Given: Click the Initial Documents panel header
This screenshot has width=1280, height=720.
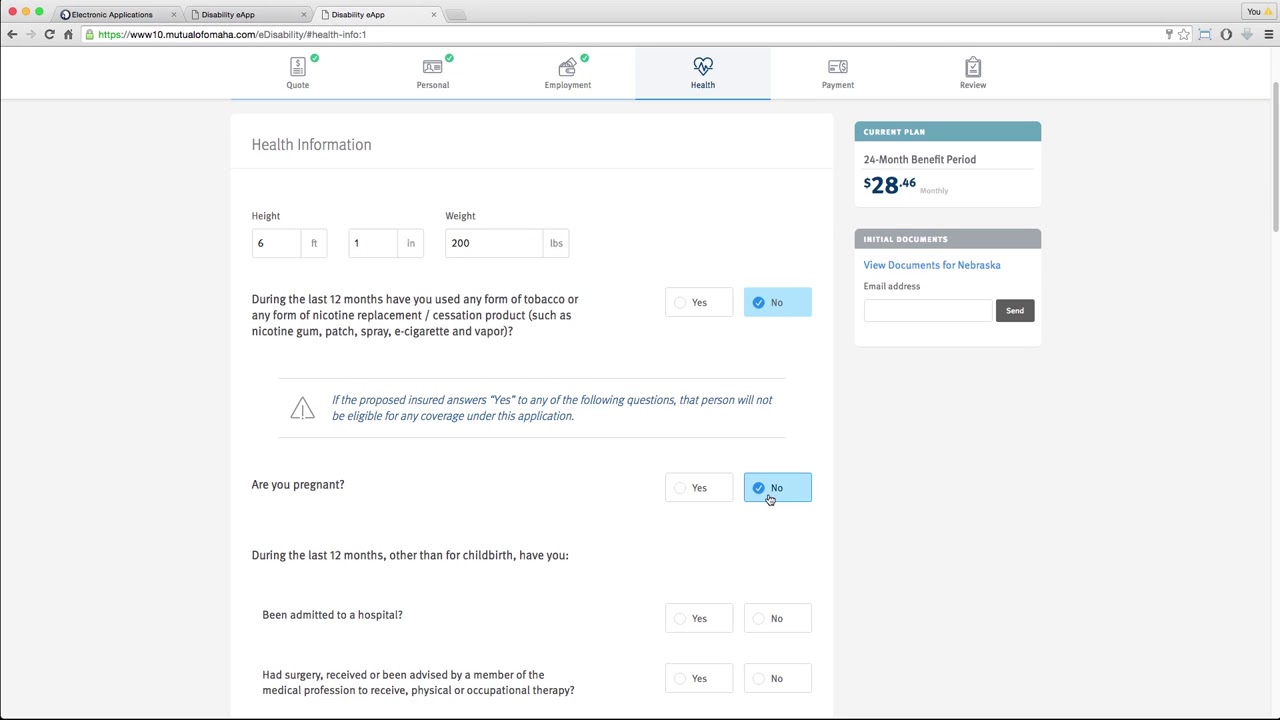Looking at the screenshot, I should pos(948,239).
